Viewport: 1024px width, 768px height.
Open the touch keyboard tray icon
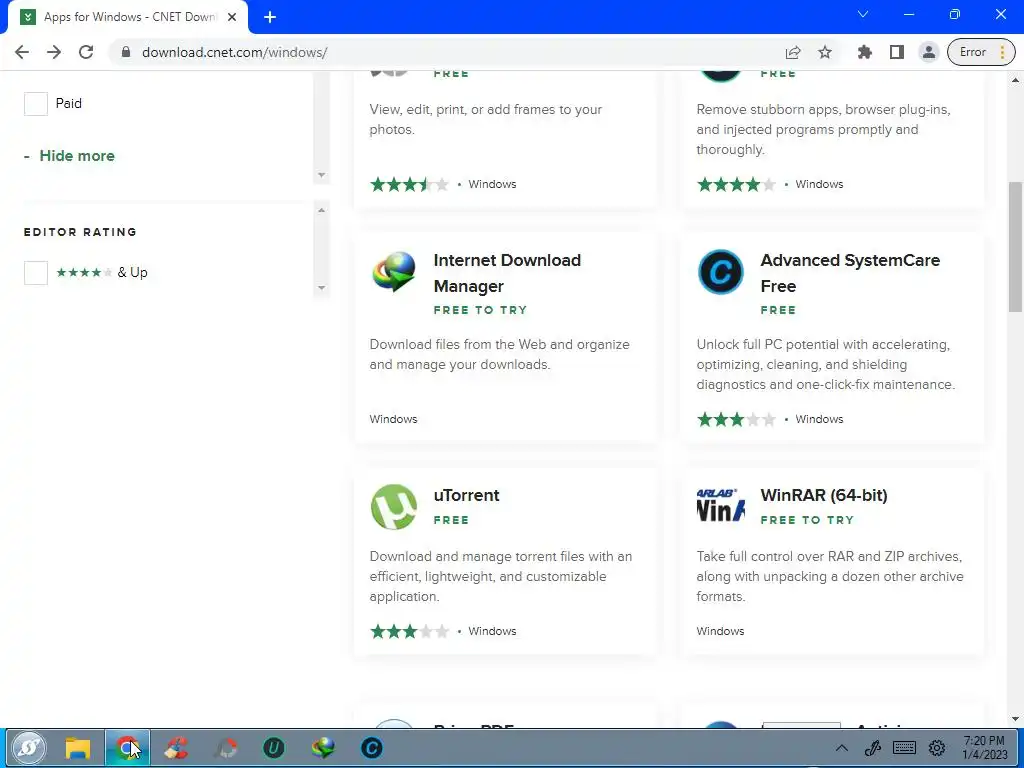point(904,748)
